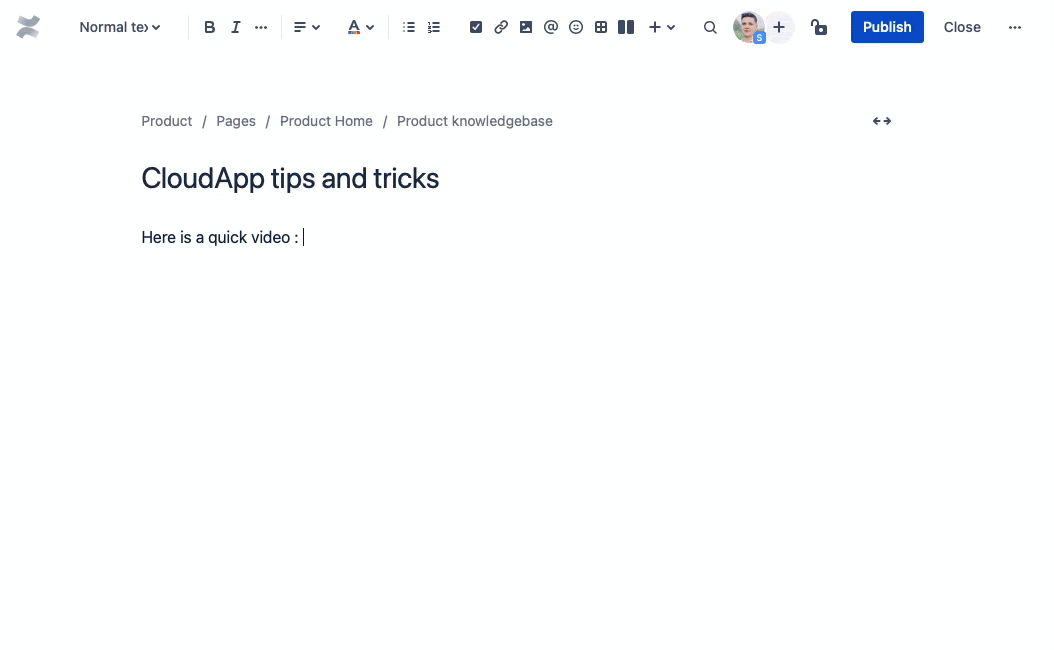The height and width of the screenshot is (650, 1054).
Task: Insert an image or file
Action: (x=526, y=28)
